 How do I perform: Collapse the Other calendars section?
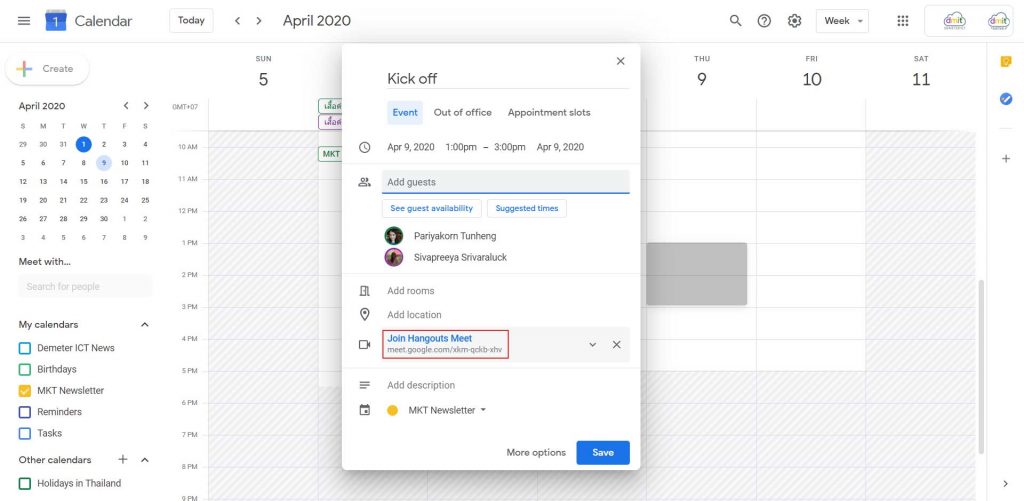(145, 460)
